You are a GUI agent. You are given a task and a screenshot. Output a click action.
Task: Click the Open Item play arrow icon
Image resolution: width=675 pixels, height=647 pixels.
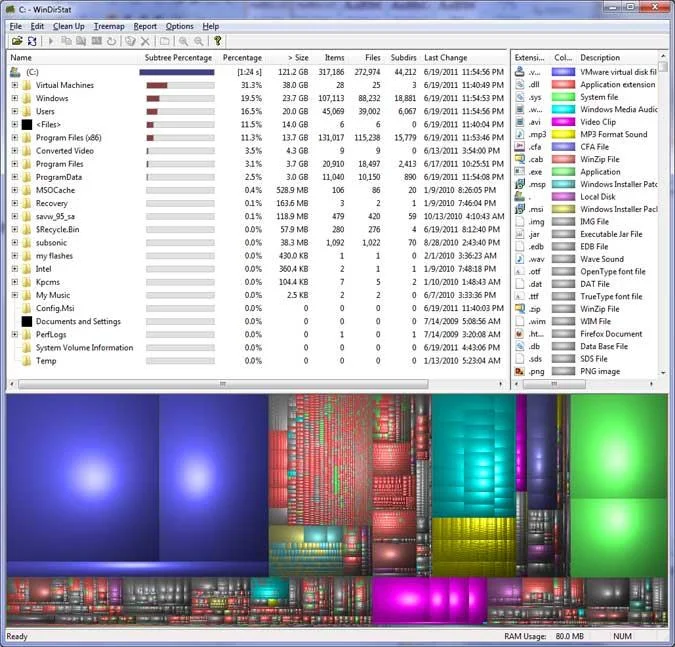(50, 41)
